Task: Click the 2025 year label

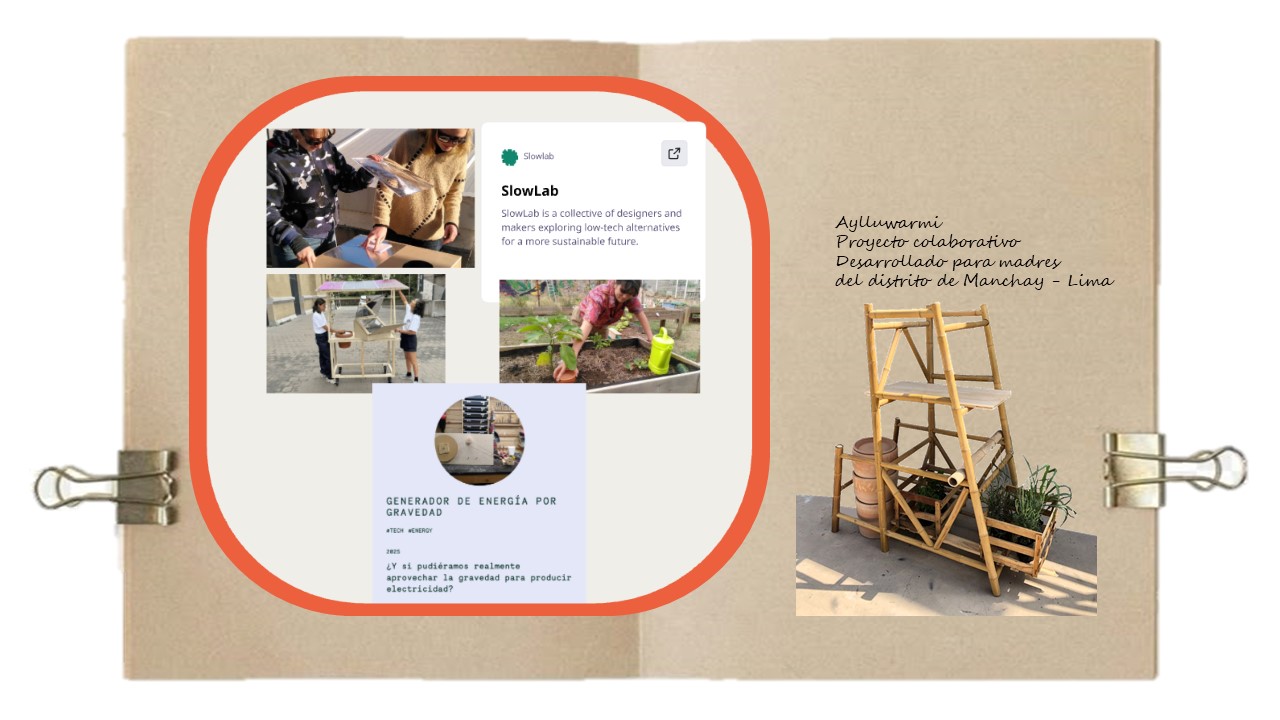Action: [393, 551]
